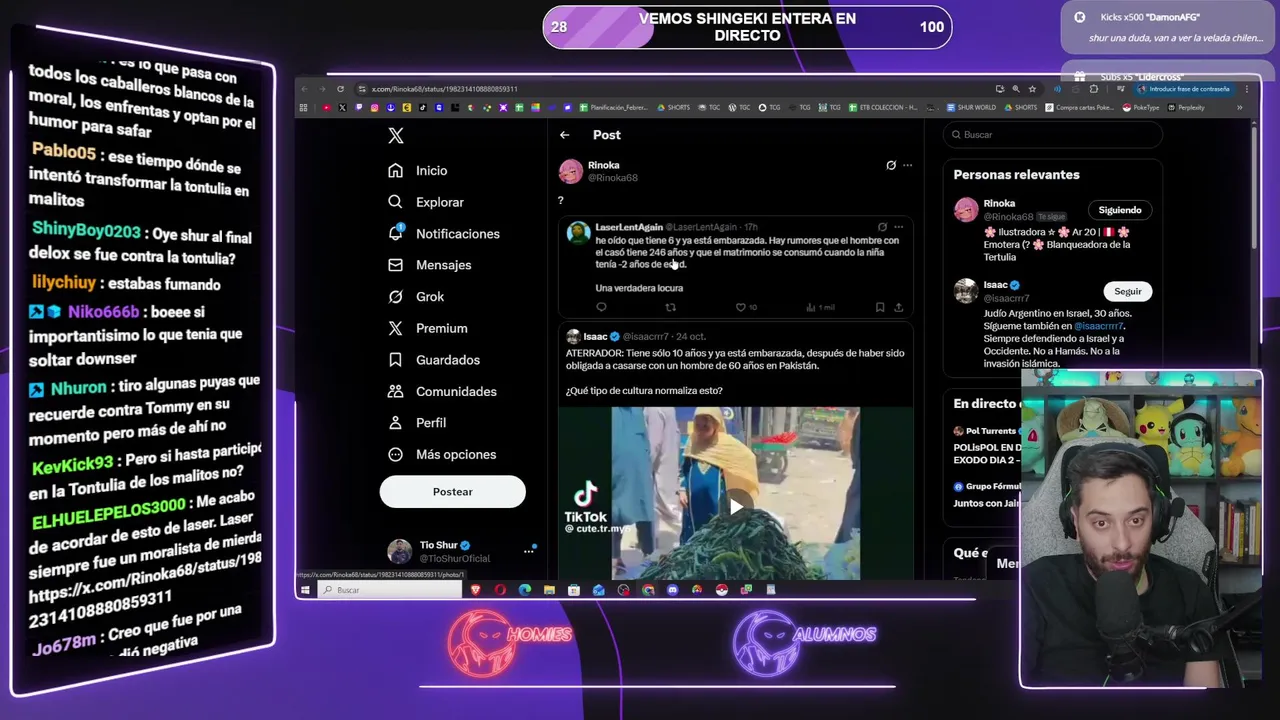Open Premium in the sidebar
This screenshot has height=720, width=1280.
(427, 328)
